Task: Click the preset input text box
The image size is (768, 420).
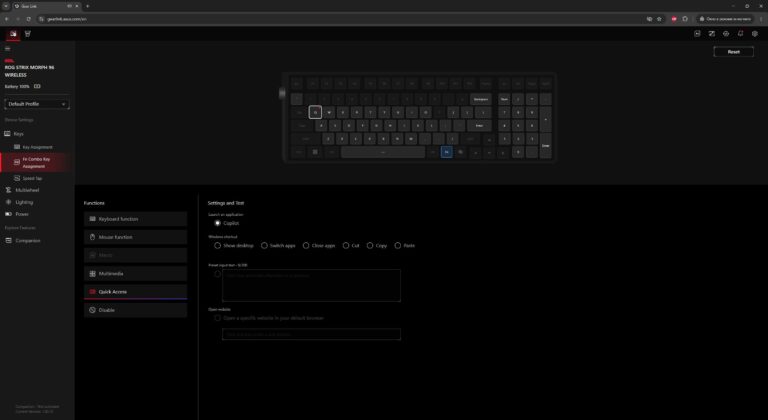Action: pyautogui.click(x=312, y=285)
